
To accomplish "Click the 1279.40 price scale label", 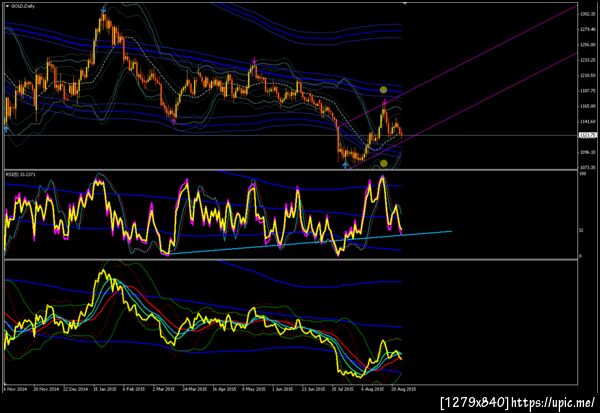I will [587, 29].
